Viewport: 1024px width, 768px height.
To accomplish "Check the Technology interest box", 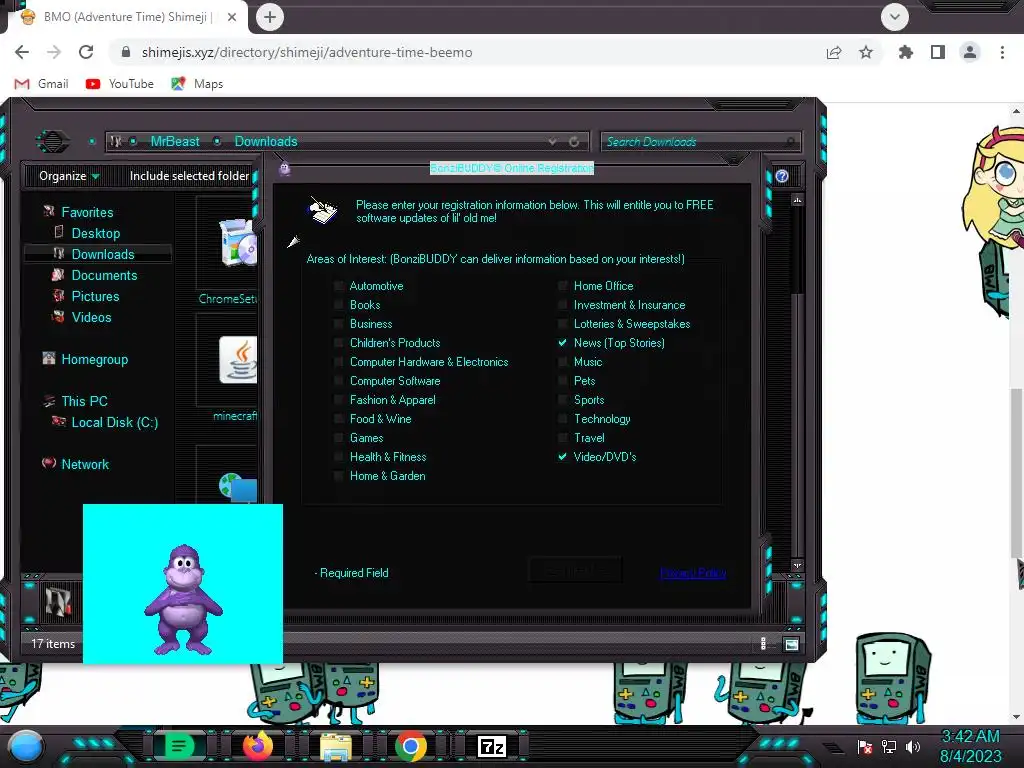I will click(562, 419).
